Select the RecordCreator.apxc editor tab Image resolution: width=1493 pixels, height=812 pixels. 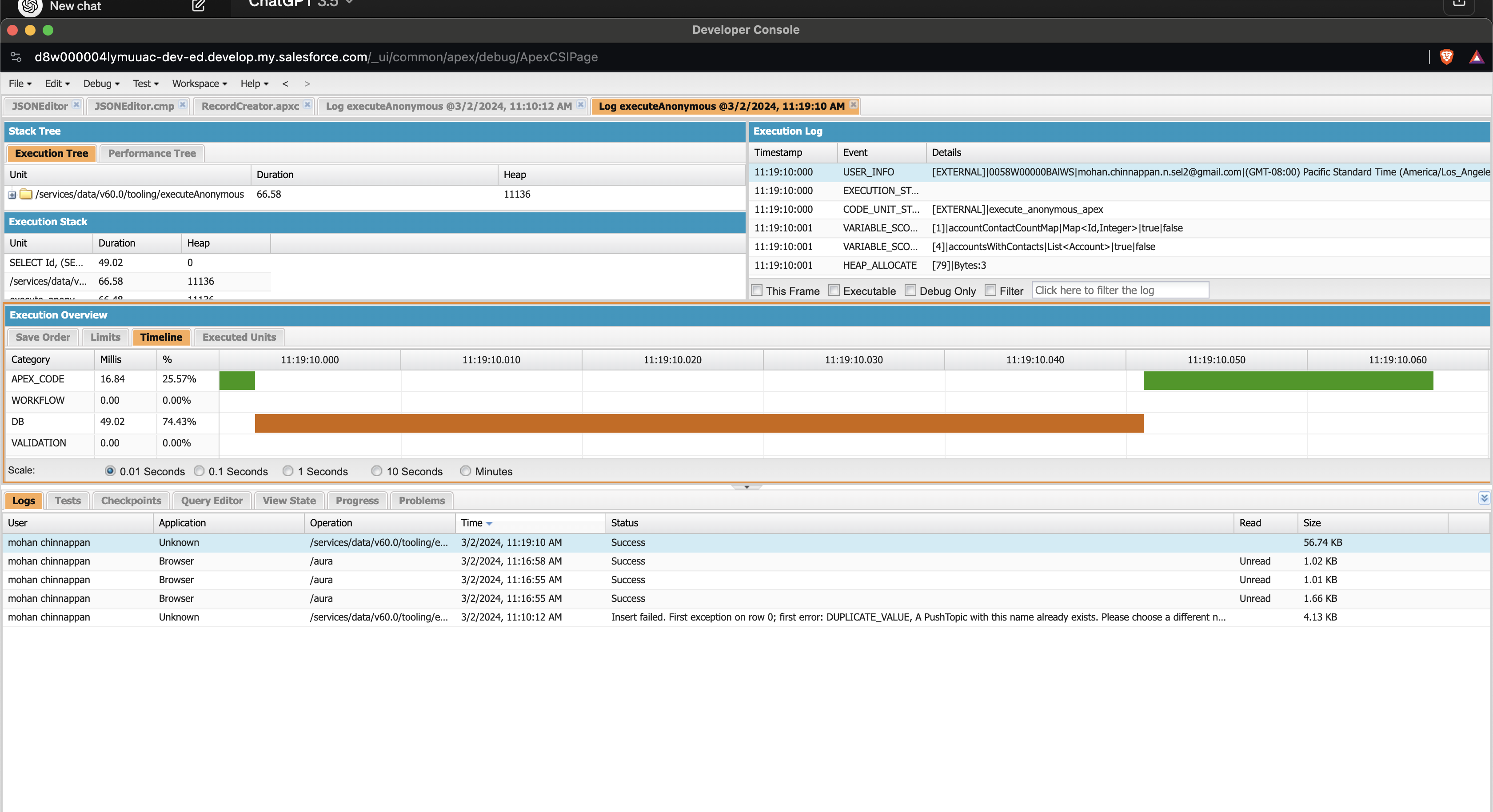click(x=250, y=106)
